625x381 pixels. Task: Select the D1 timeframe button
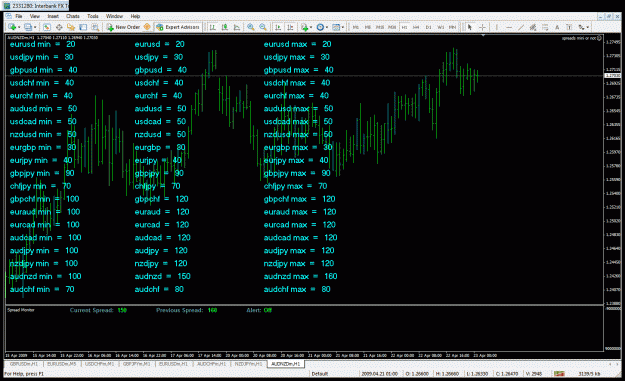[428, 27]
